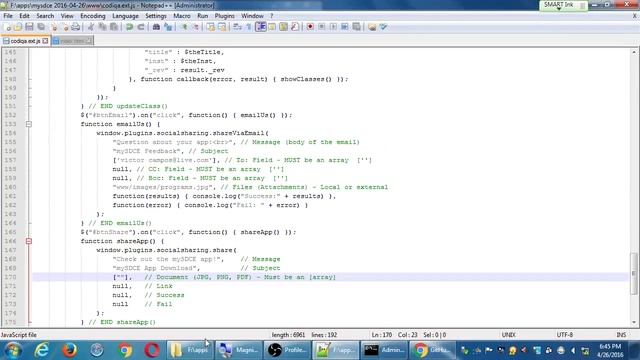This screenshot has height=360, width=640.
Task: Toggle show all characters
Action: 248,27
